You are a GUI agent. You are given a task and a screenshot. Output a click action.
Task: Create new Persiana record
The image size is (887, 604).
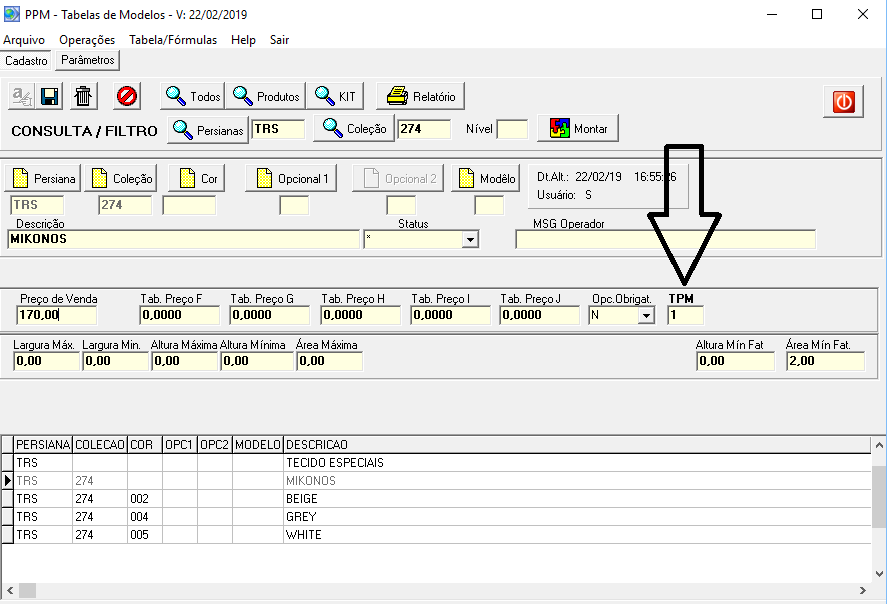point(43,178)
